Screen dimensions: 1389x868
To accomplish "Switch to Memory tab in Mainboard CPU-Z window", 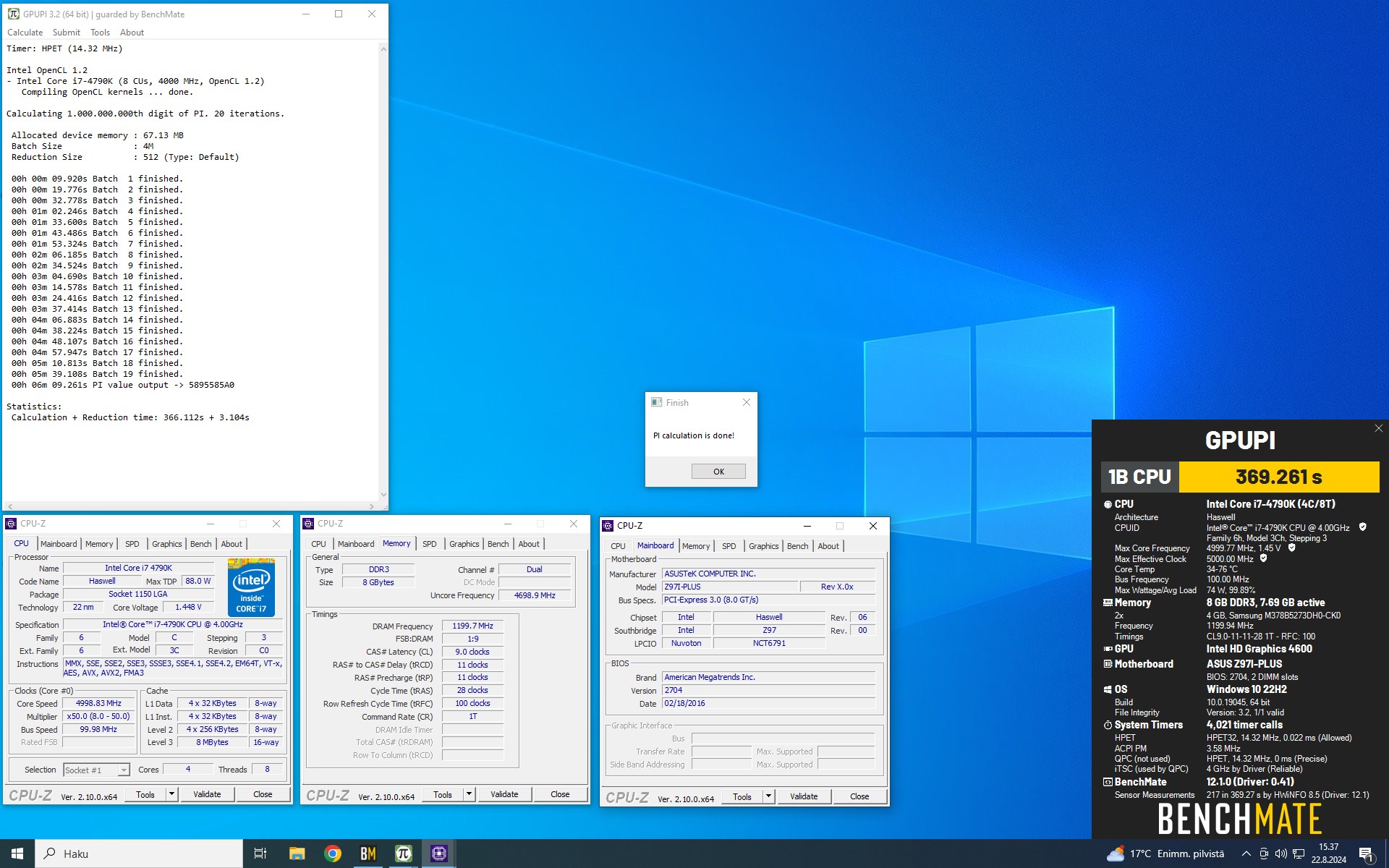I will 696,546.
